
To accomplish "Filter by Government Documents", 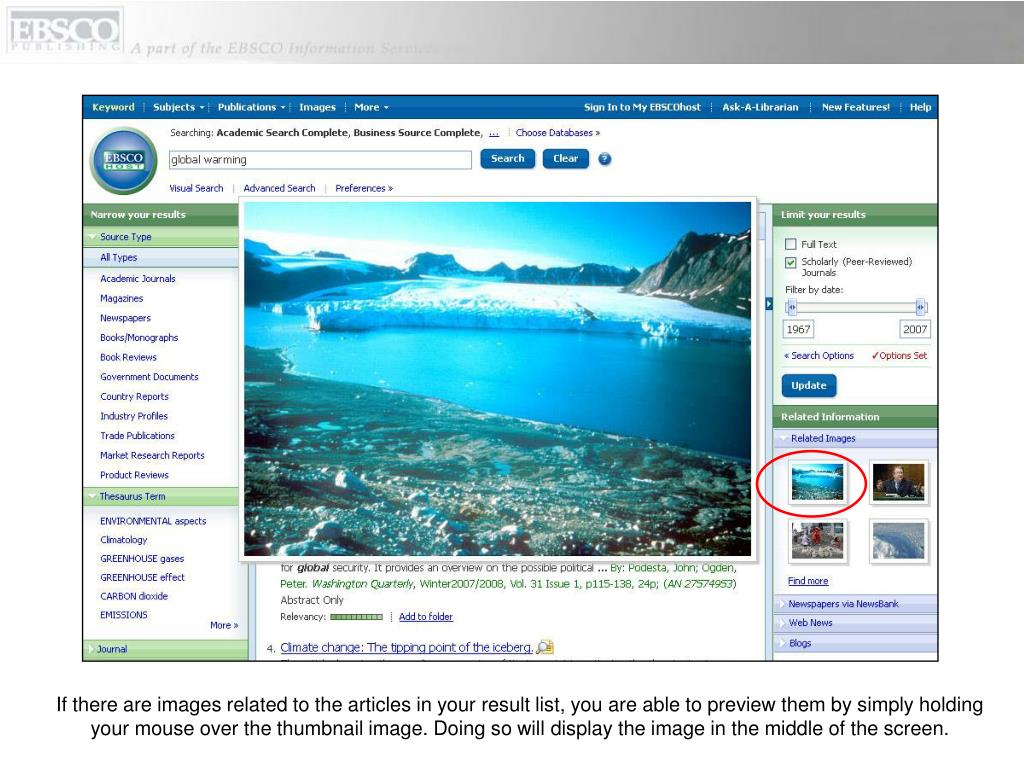I will pos(150,377).
